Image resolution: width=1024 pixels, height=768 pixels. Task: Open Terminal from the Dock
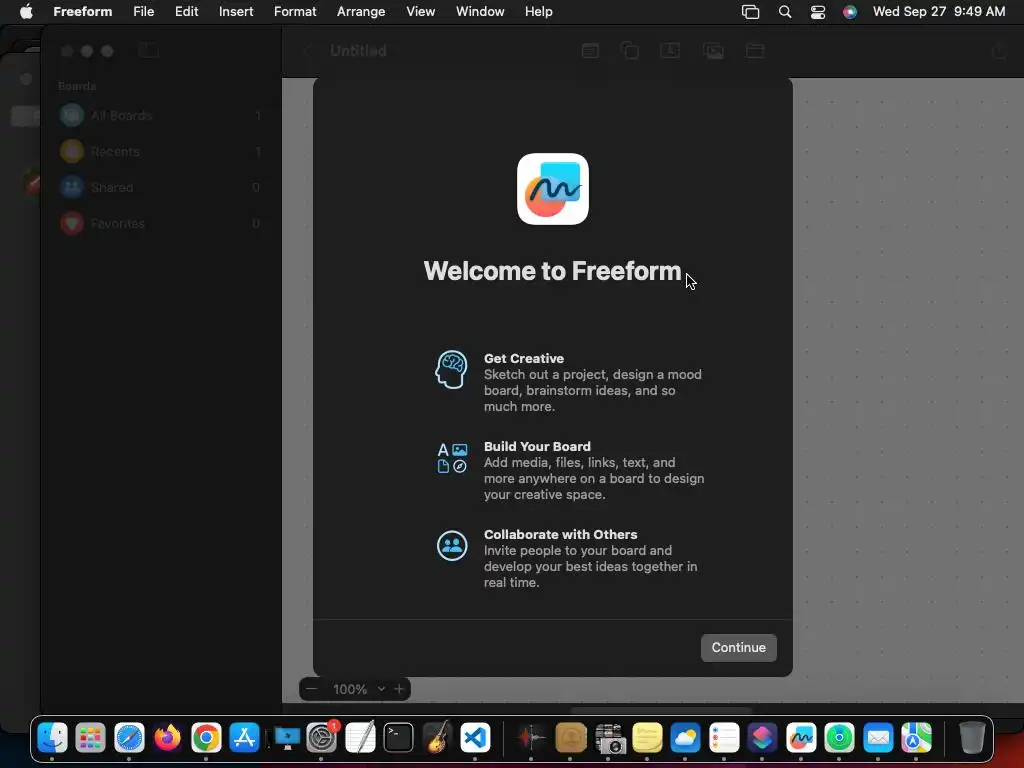tap(398, 738)
